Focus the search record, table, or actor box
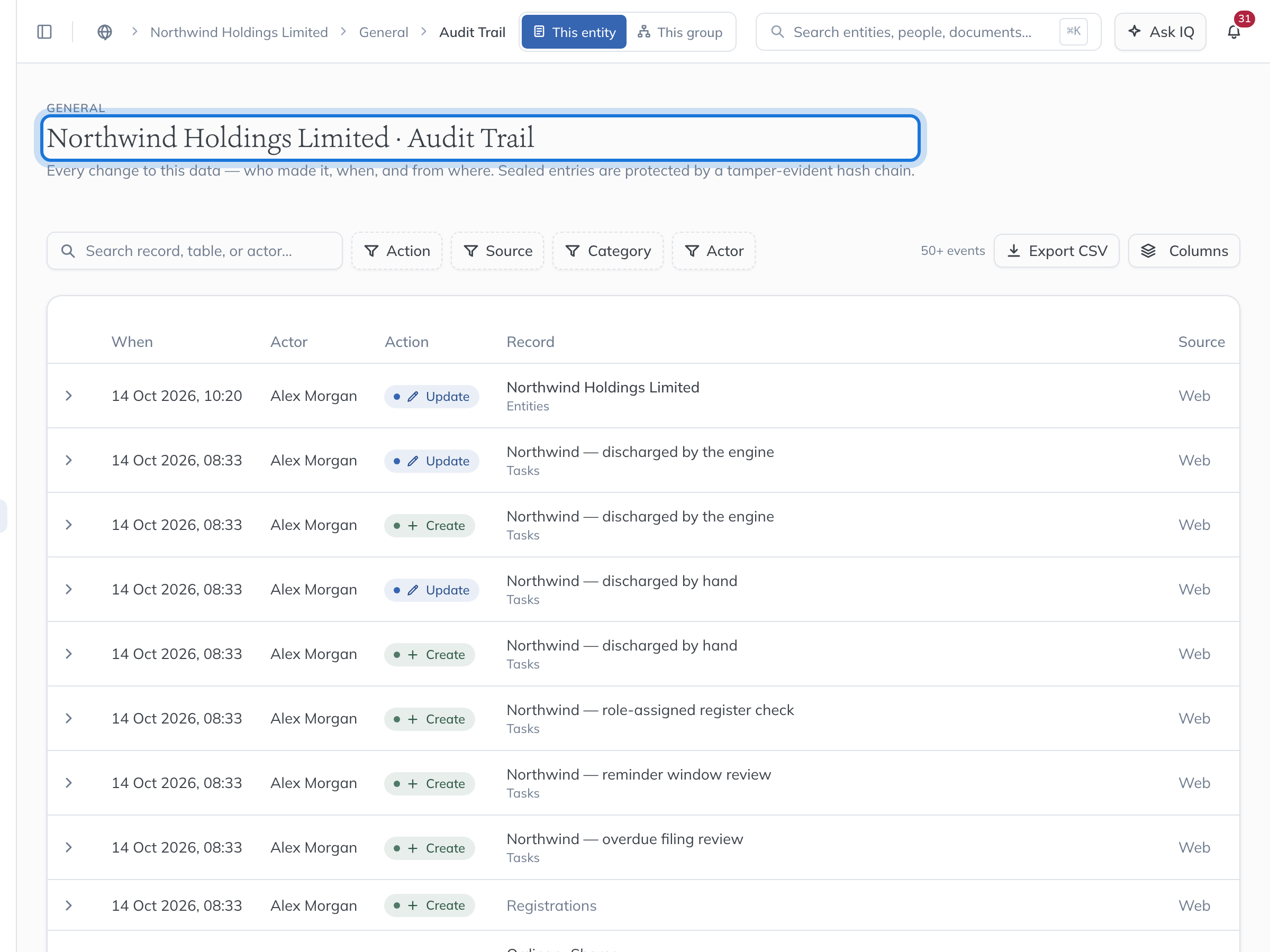The width and height of the screenshot is (1270, 952). [x=195, y=251]
